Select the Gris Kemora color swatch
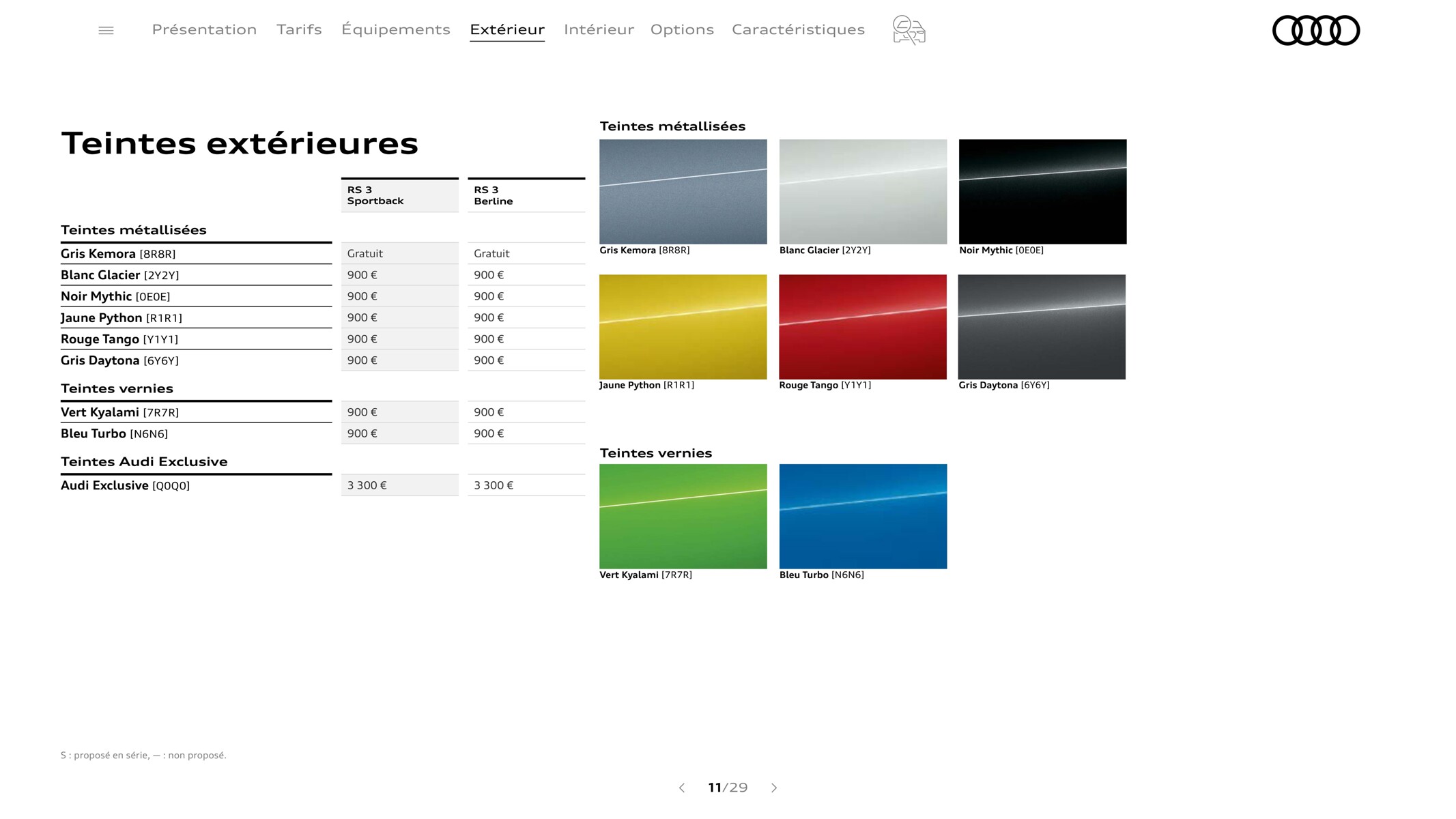 tap(683, 192)
